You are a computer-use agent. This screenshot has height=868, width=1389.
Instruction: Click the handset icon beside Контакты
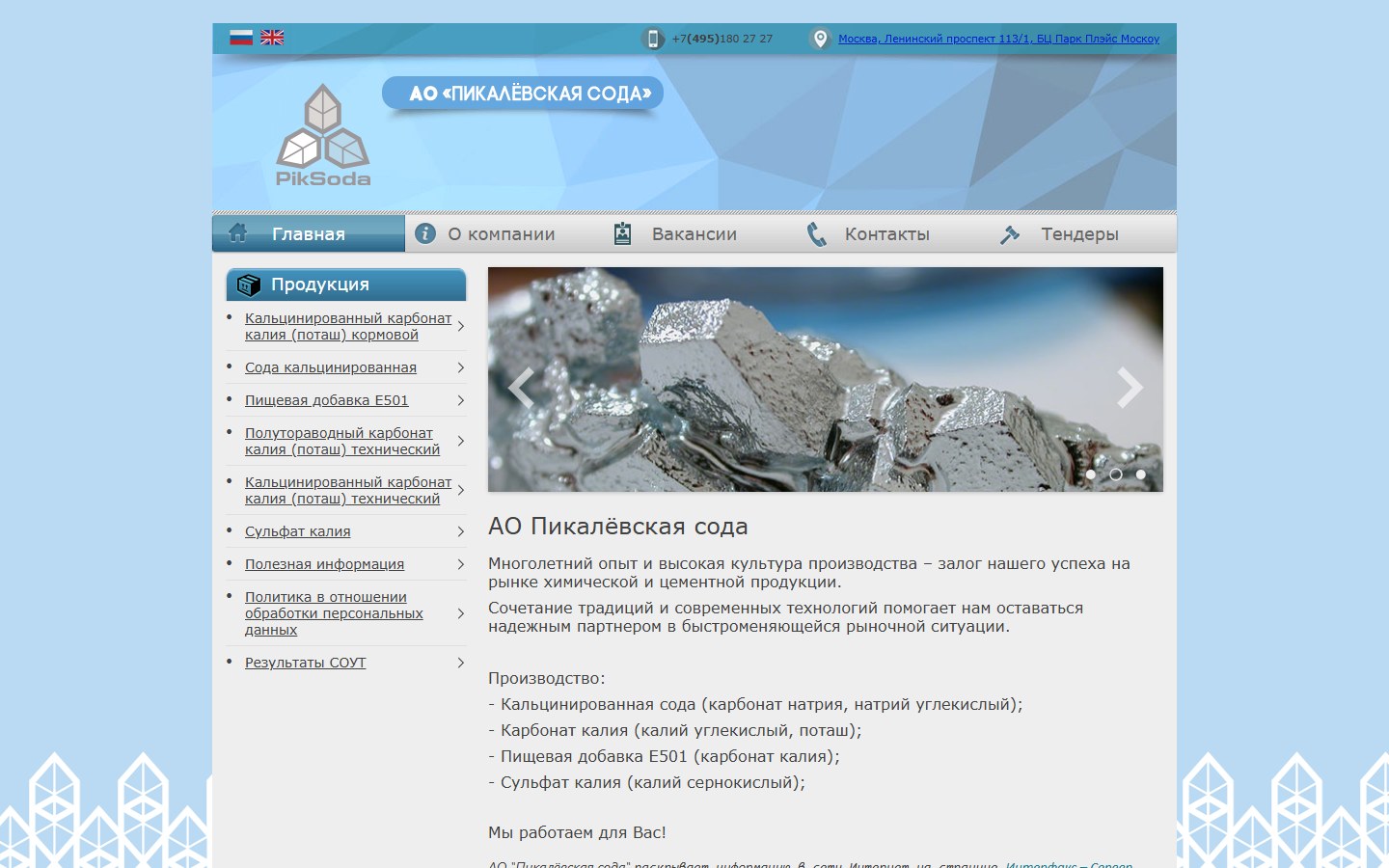click(817, 234)
